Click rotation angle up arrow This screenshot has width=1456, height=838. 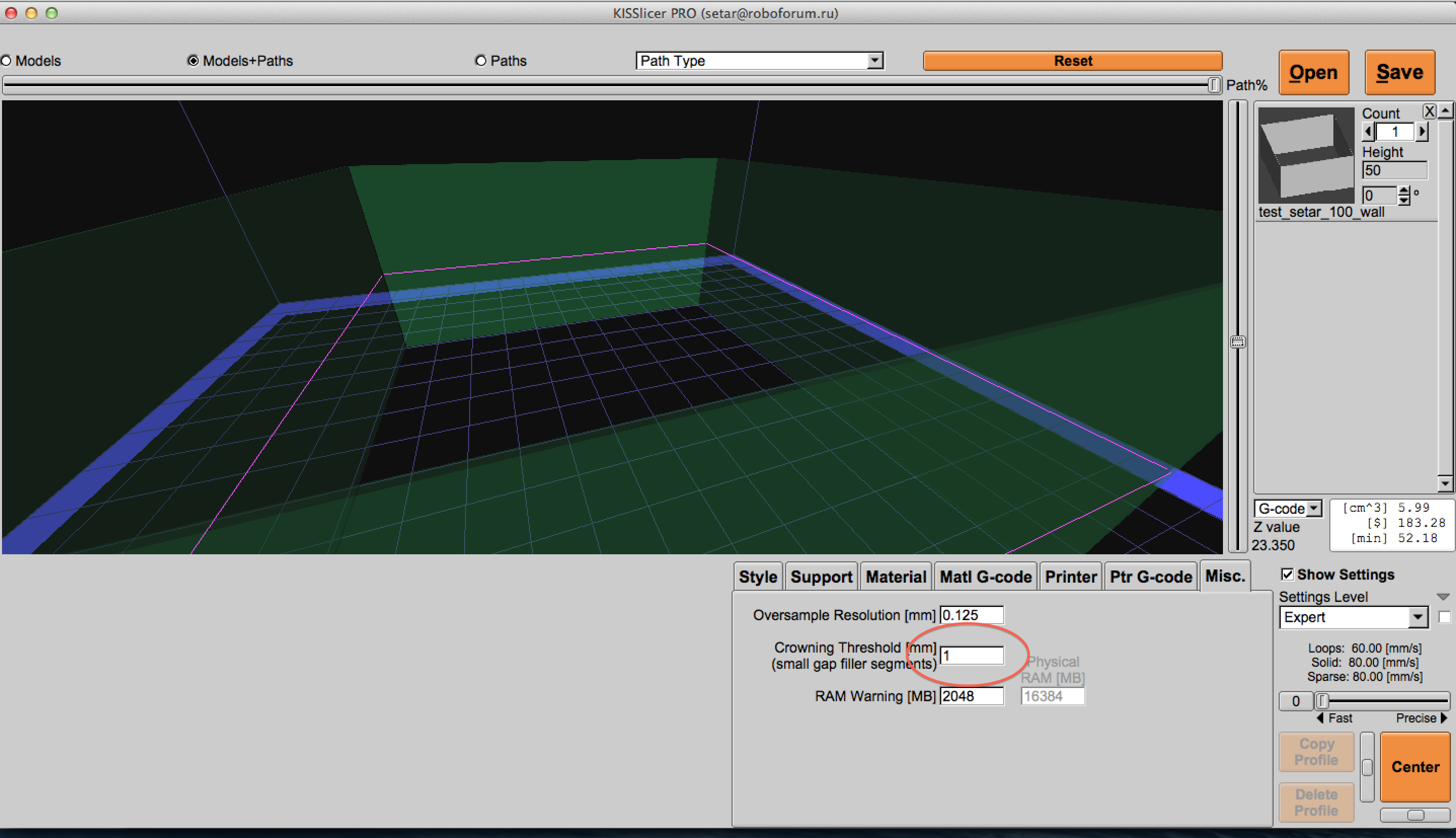pos(1404,191)
